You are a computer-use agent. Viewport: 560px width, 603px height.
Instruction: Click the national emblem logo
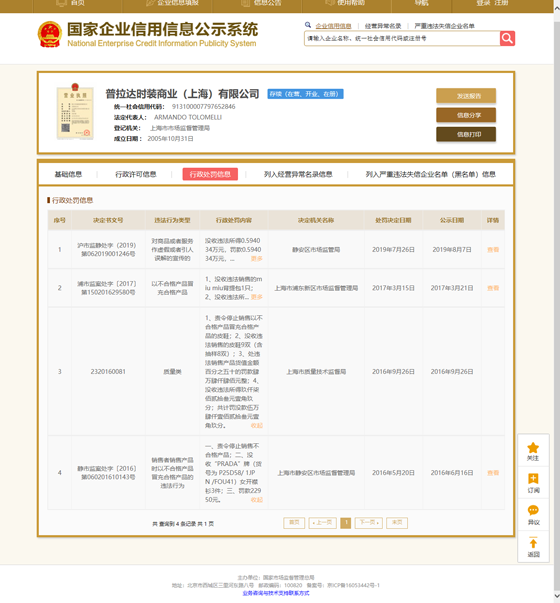50,34
